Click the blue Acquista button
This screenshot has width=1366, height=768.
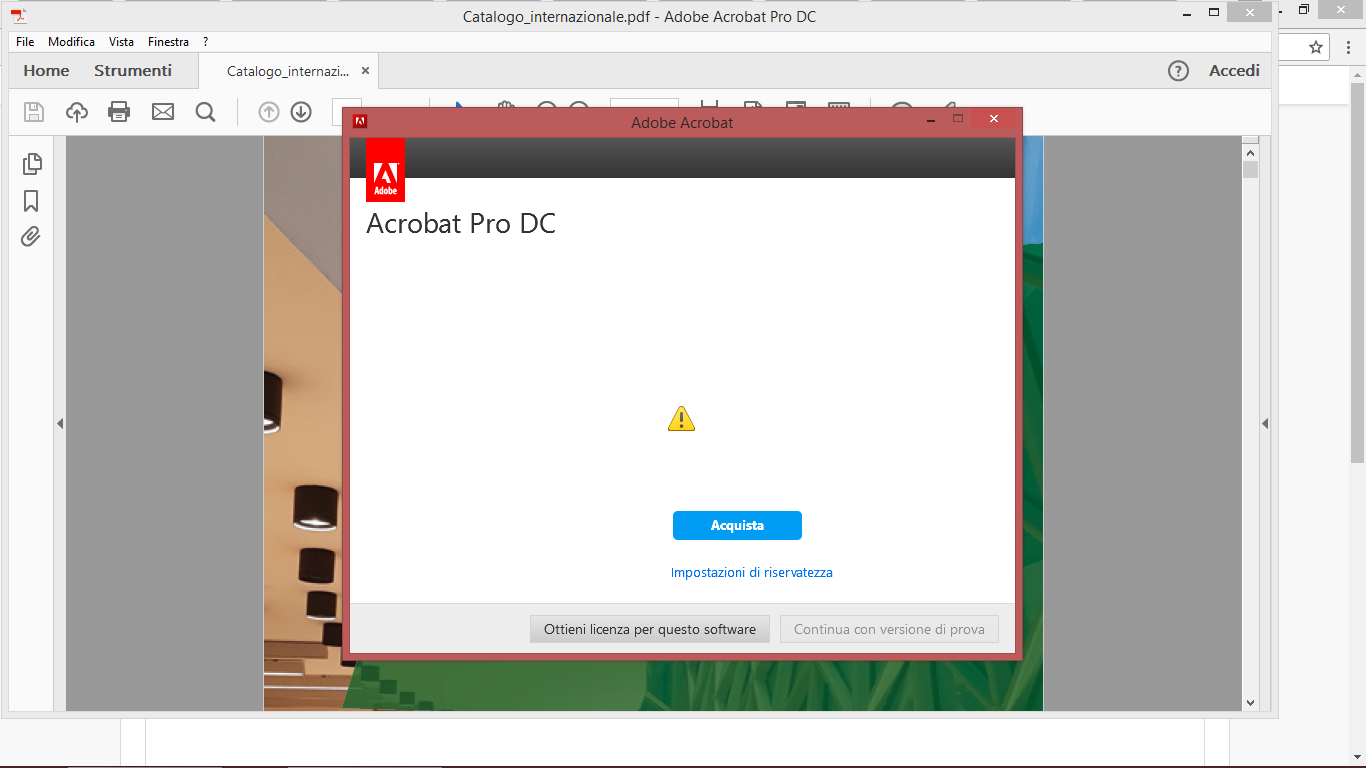point(737,525)
